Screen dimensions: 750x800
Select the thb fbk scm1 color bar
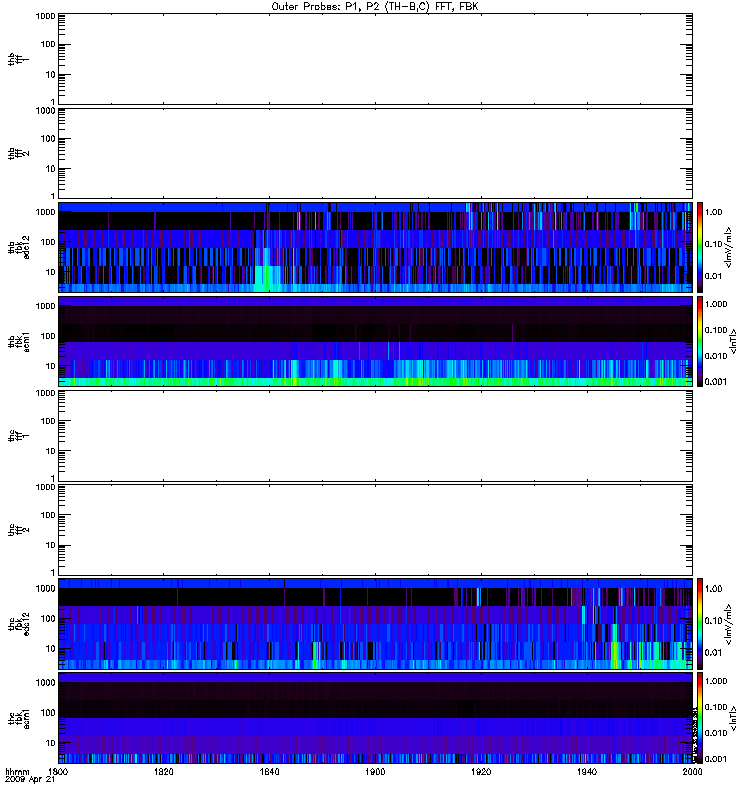(x=700, y=341)
